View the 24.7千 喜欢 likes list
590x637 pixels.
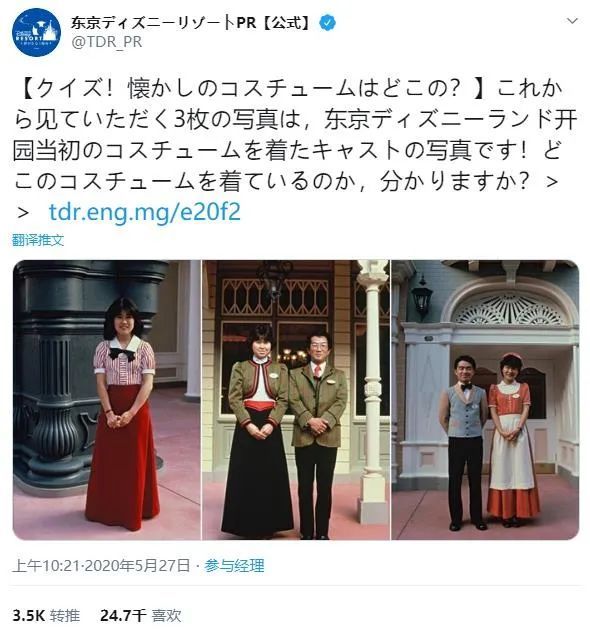coord(141,615)
